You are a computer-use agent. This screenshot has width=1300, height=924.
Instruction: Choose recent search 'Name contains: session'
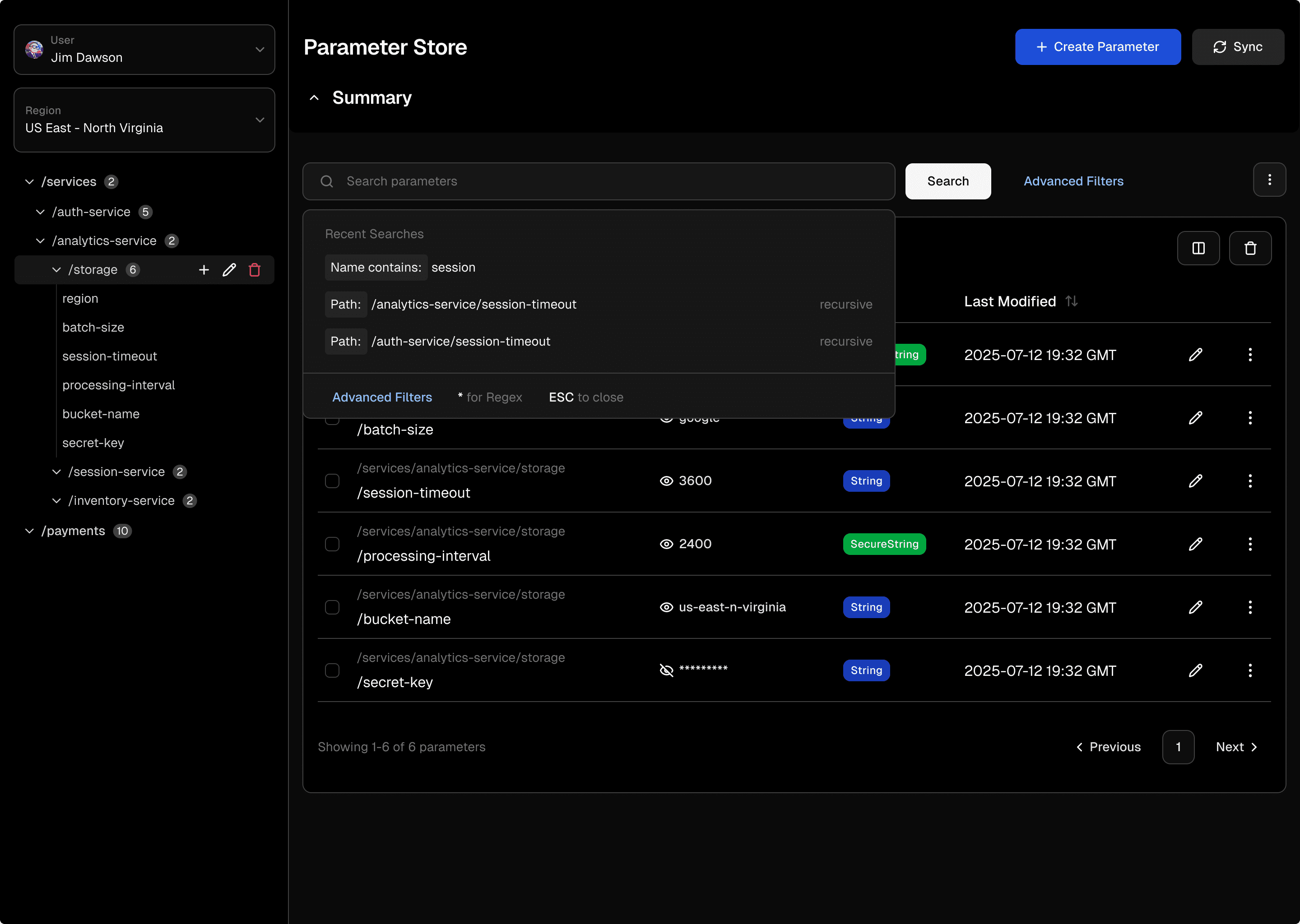coord(400,268)
